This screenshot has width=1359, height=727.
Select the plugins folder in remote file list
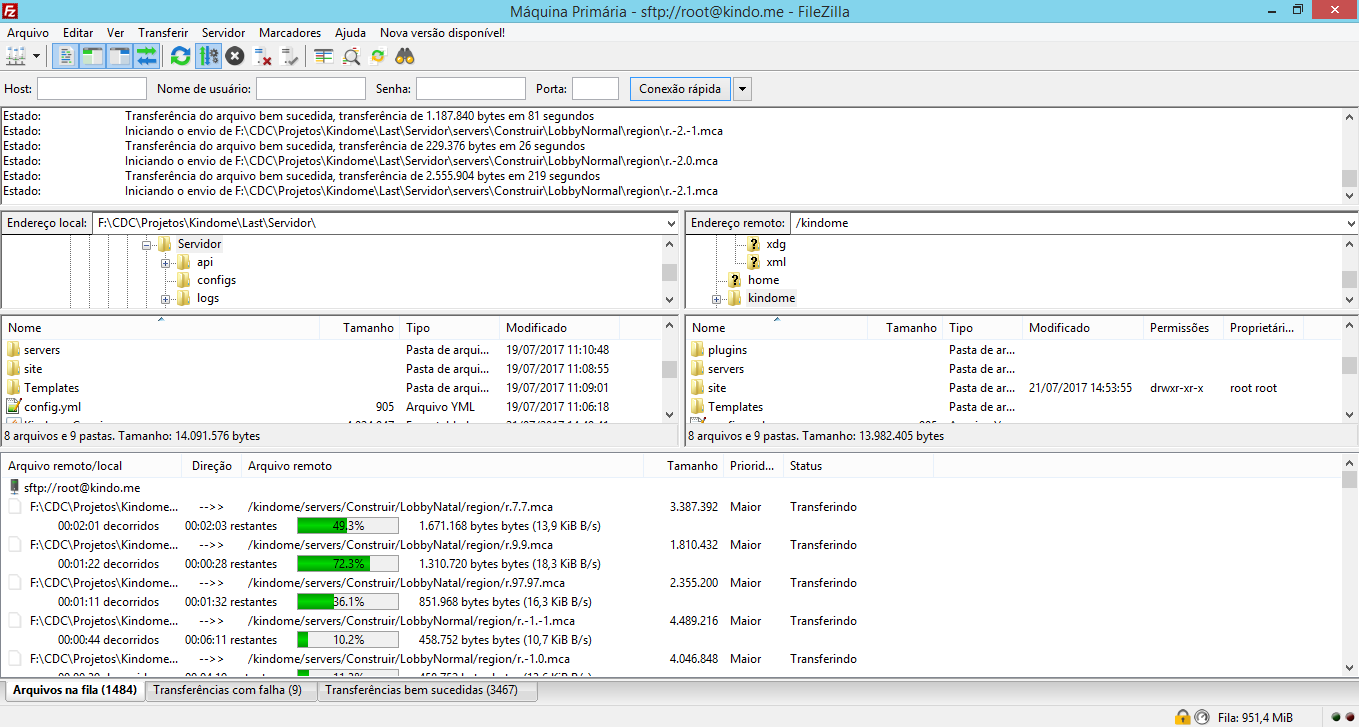pyautogui.click(x=727, y=350)
